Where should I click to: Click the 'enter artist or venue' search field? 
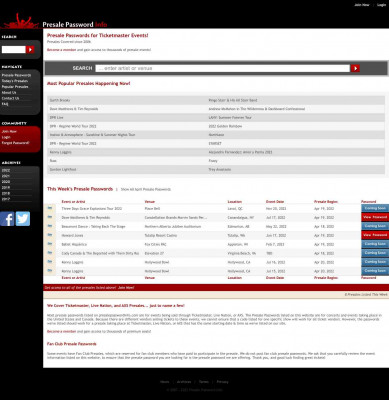pos(223,68)
